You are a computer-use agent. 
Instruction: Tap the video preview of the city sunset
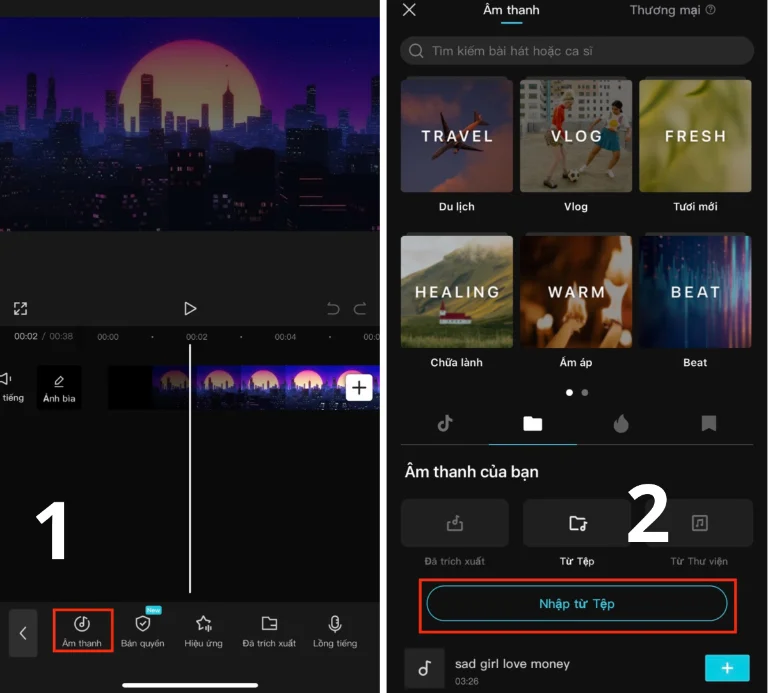tap(190, 124)
